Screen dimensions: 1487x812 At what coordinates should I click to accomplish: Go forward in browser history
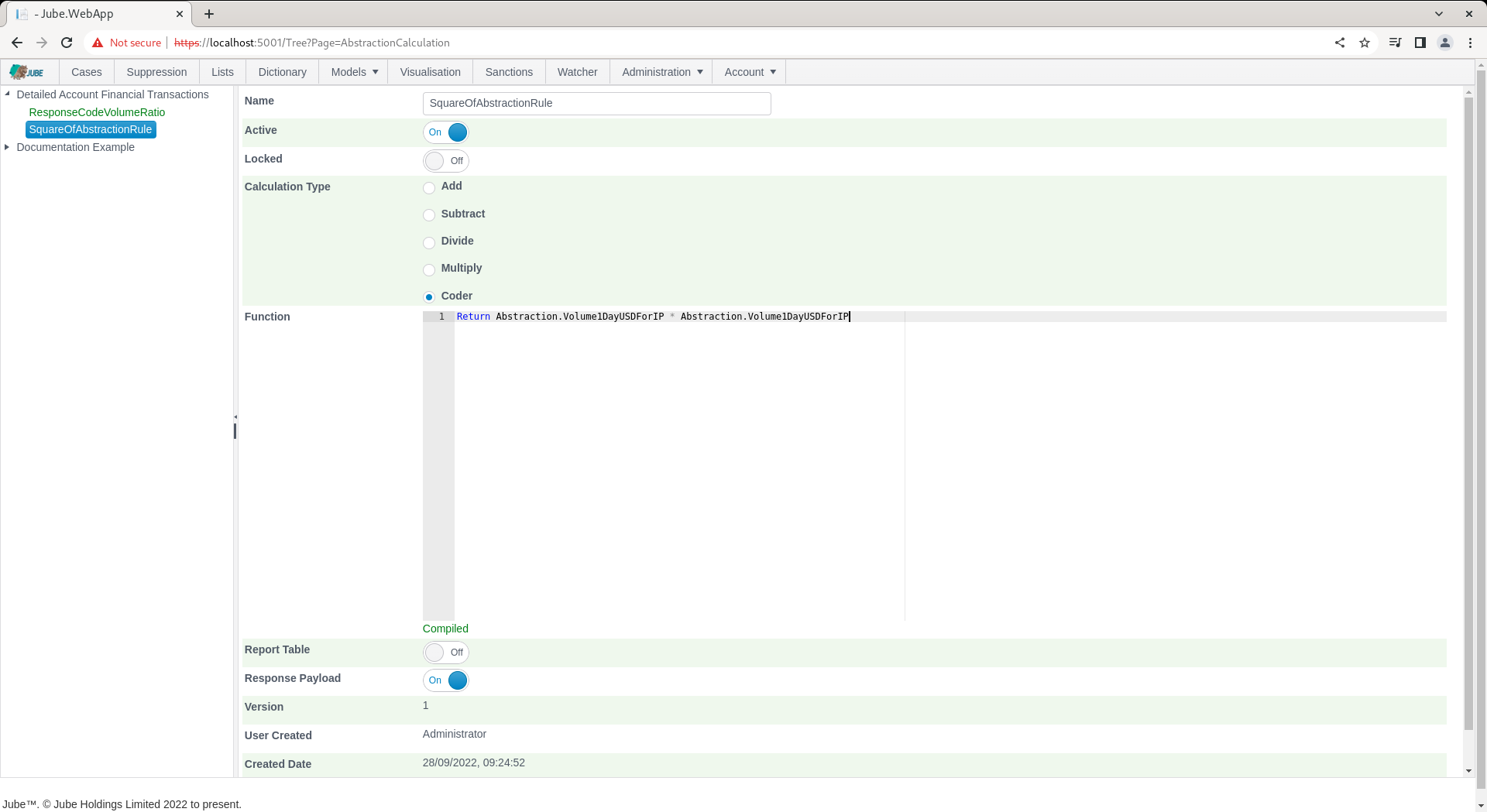pos(42,43)
